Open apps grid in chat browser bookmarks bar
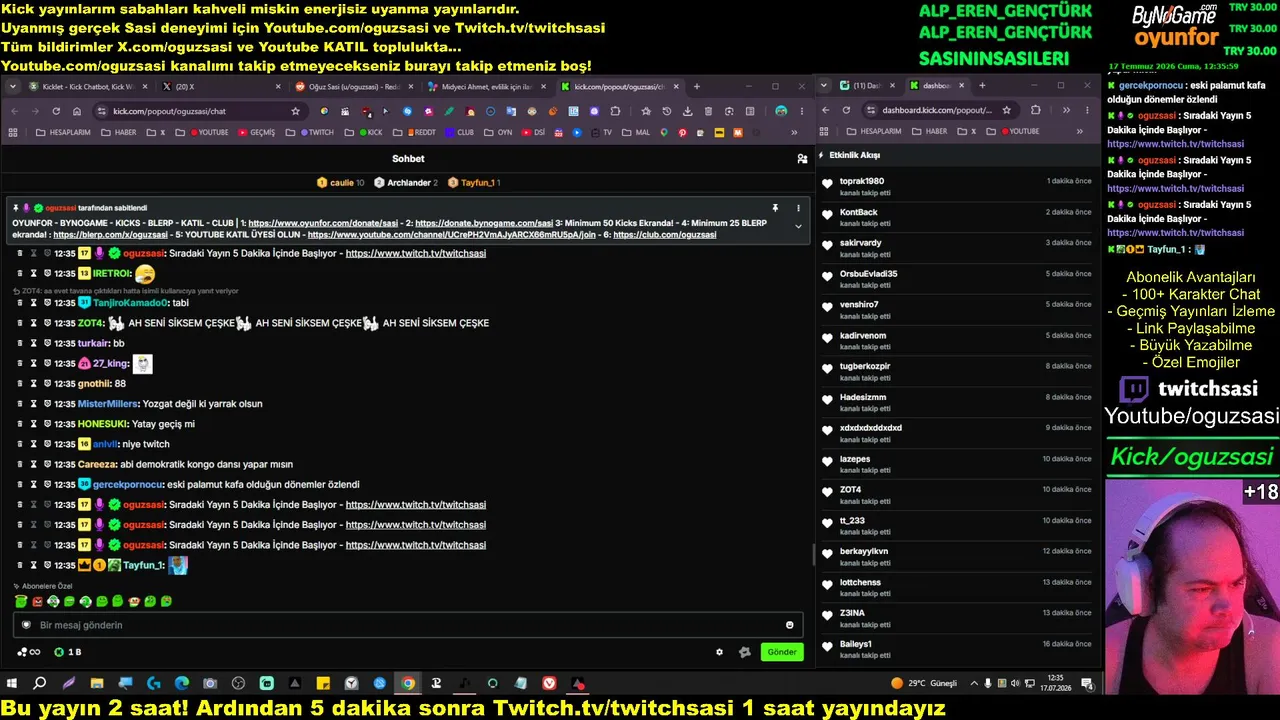Screen dimensions: 1280x720 coord(13,132)
